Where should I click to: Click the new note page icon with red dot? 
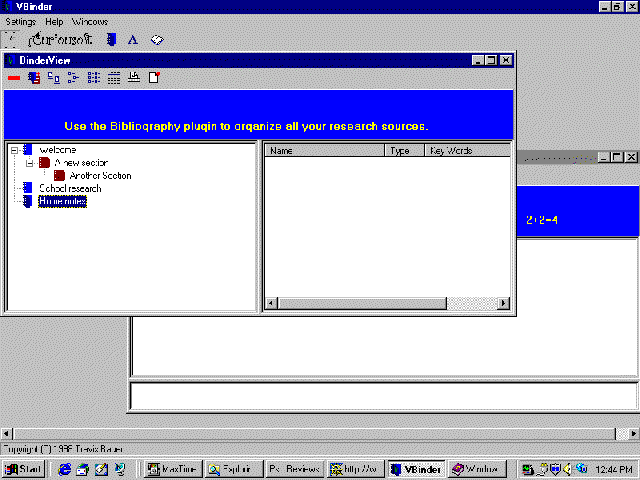pos(154,77)
